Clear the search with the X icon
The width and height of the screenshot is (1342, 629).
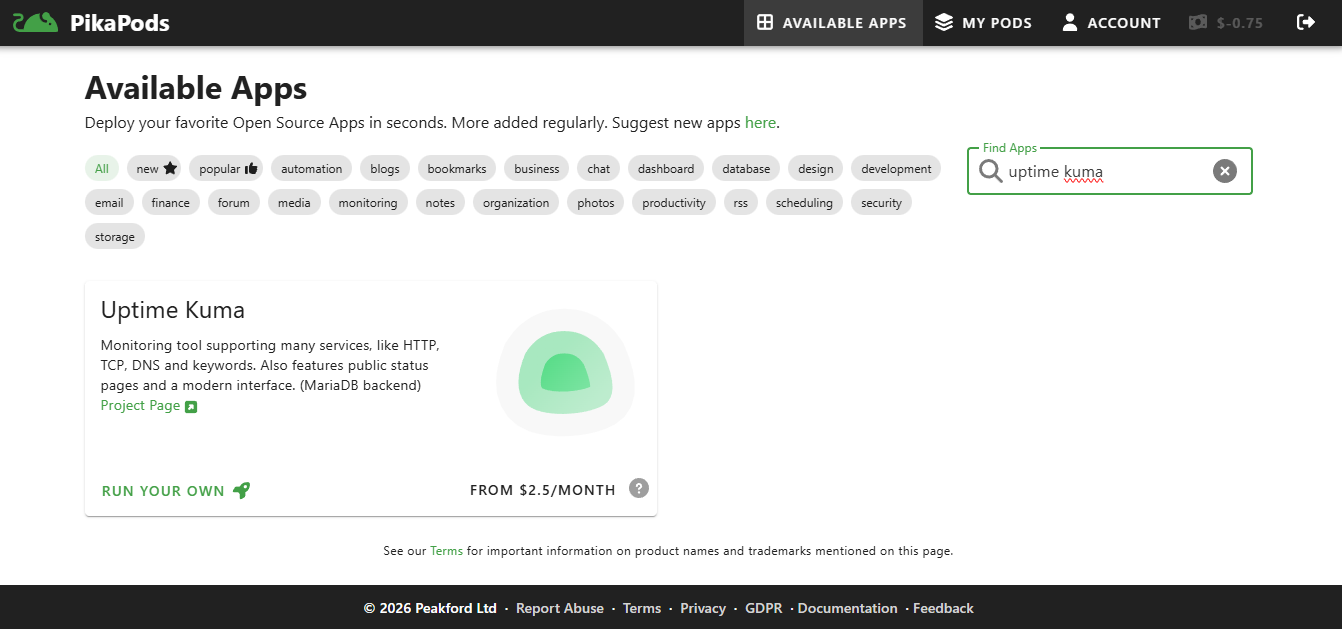pyautogui.click(x=1225, y=170)
